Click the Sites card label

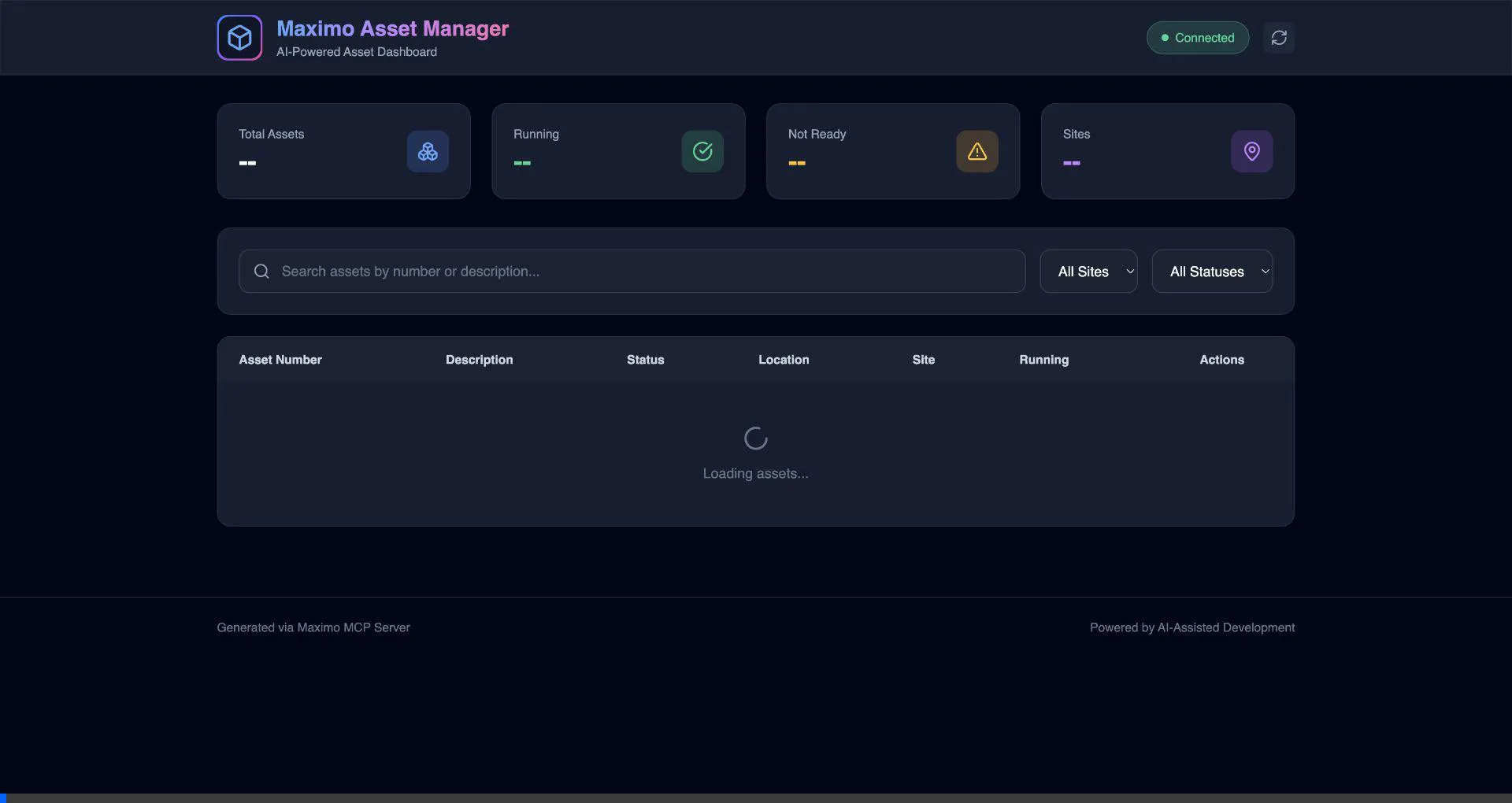tap(1077, 135)
